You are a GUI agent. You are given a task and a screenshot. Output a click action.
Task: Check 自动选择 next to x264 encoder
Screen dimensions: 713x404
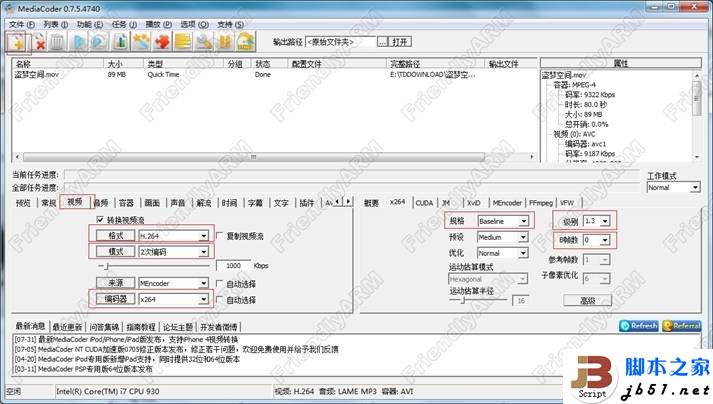point(220,299)
